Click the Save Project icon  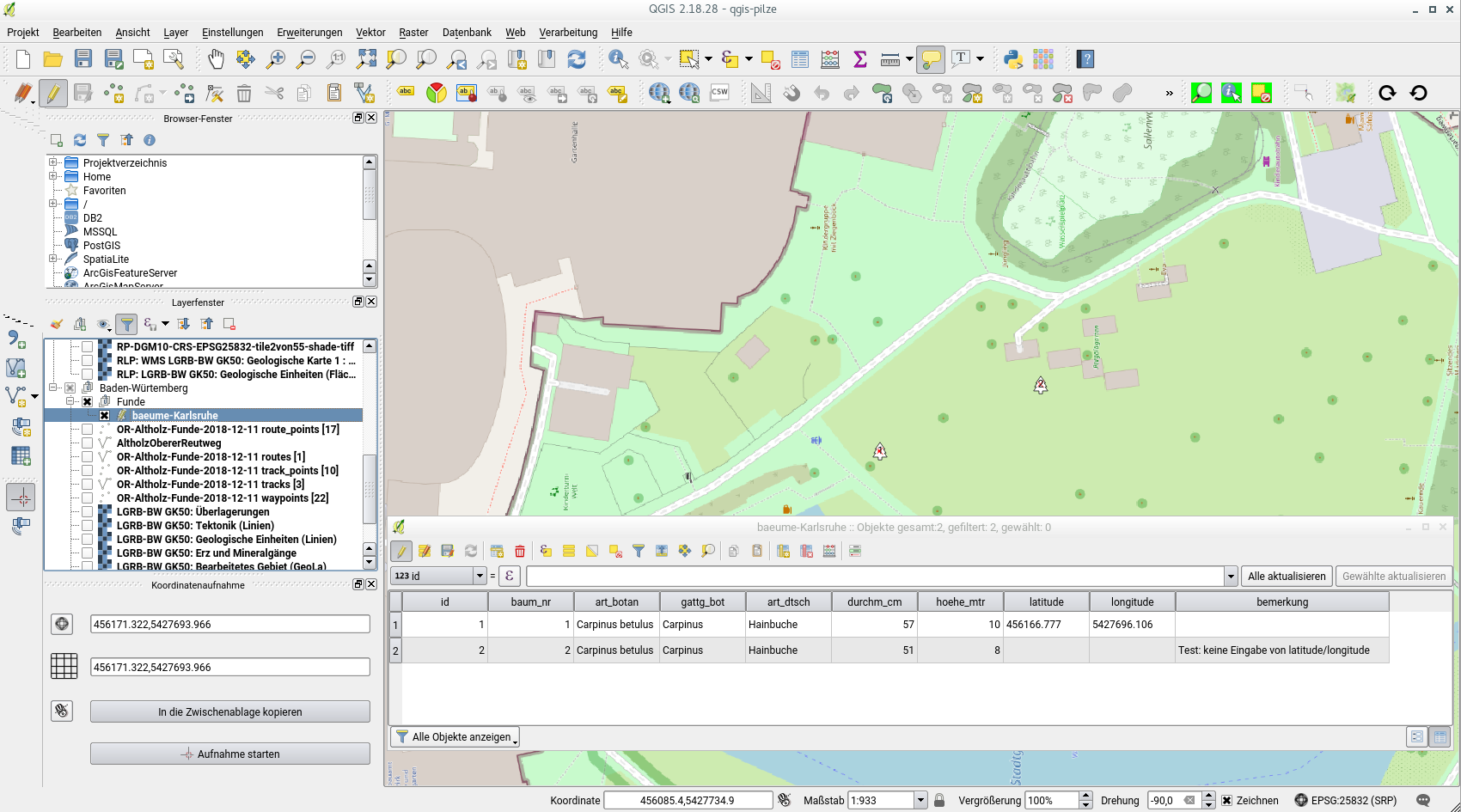(83, 59)
